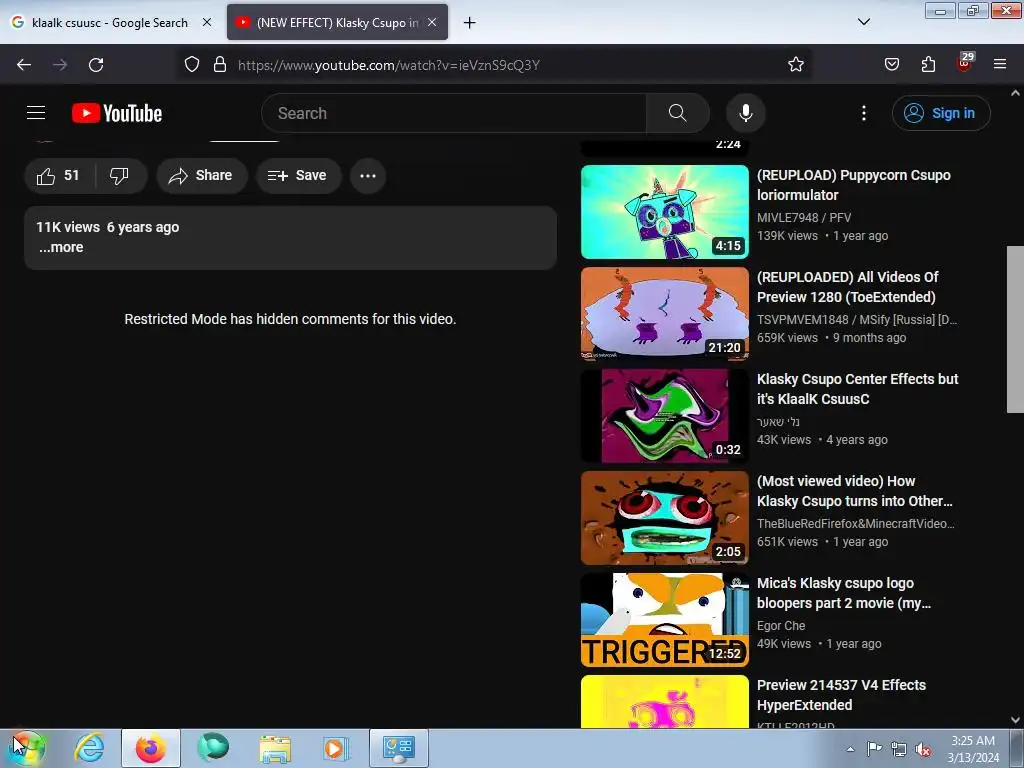This screenshot has width=1024, height=768.
Task: Open Firefox extensions puzzle icon
Action: pyautogui.click(x=928, y=65)
